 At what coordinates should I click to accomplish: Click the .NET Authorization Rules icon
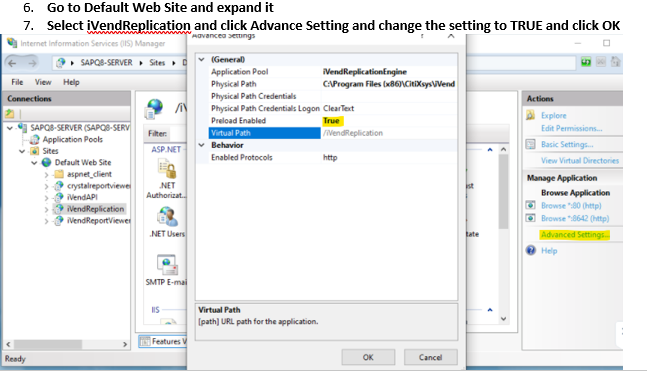pyautogui.click(x=167, y=169)
